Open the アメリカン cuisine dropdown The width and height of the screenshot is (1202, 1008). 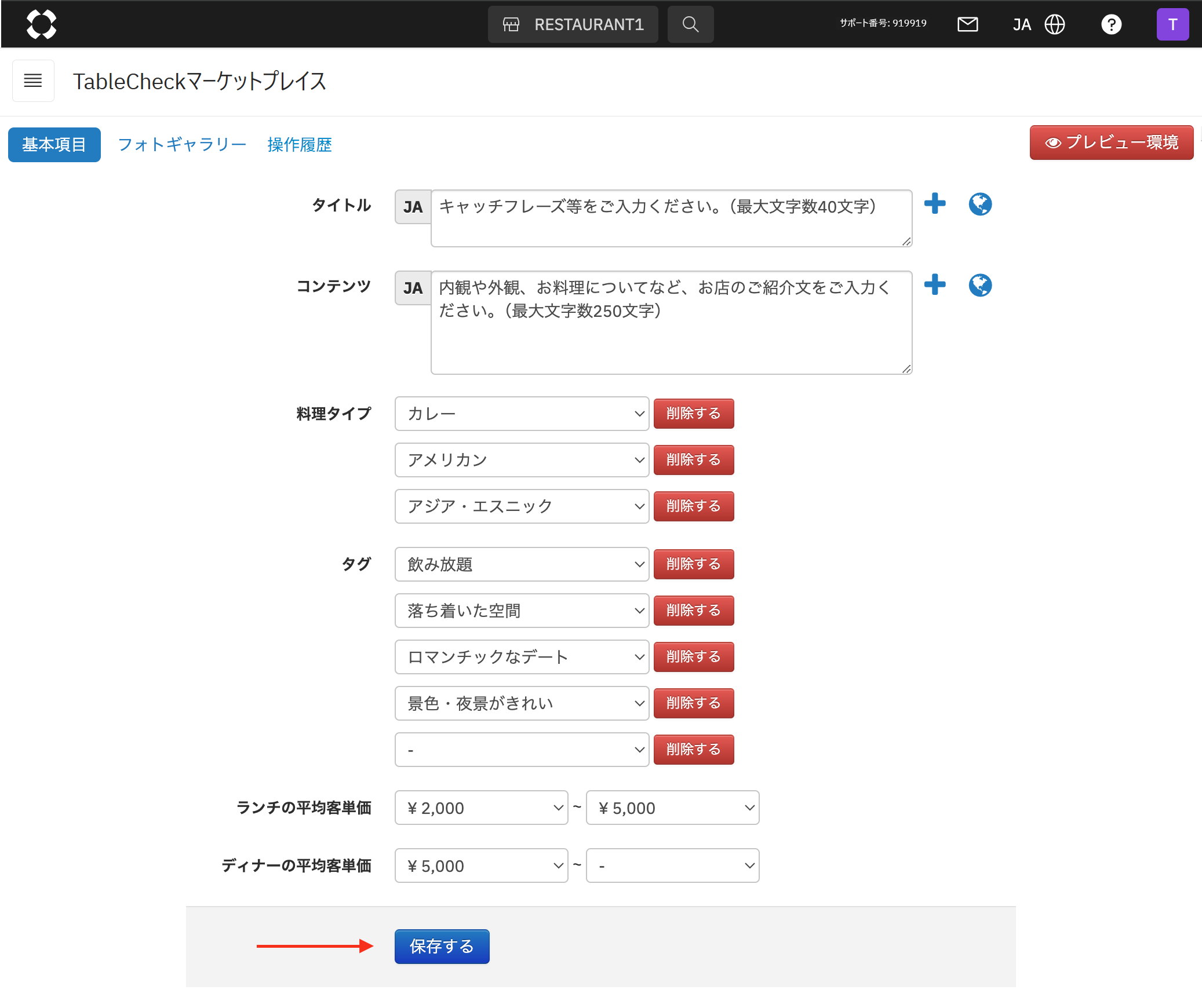pos(522,460)
